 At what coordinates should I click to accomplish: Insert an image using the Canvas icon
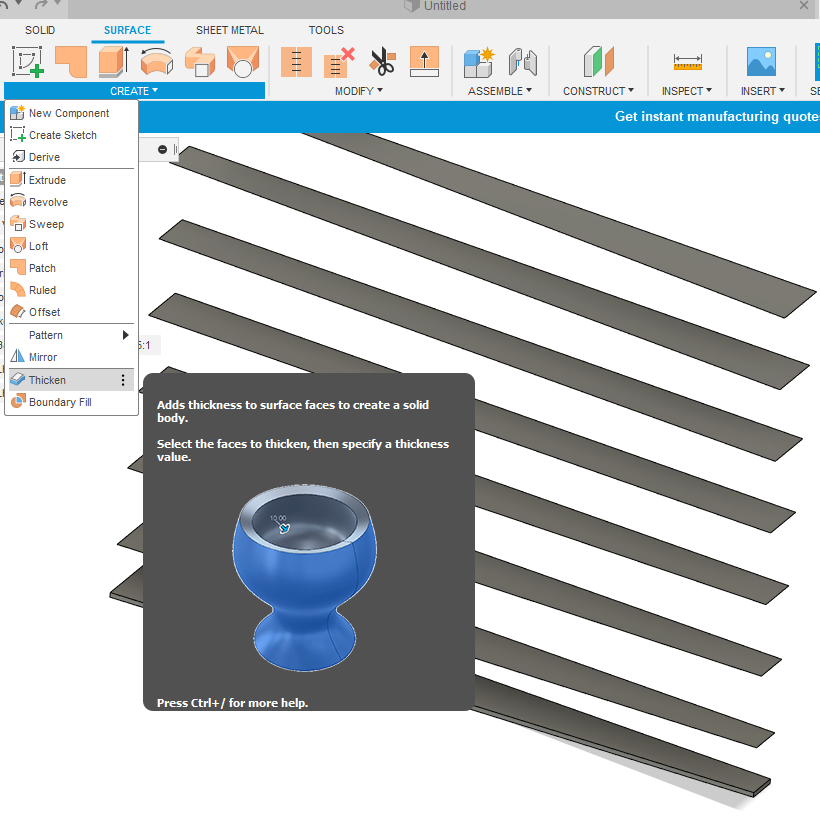[761, 61]
